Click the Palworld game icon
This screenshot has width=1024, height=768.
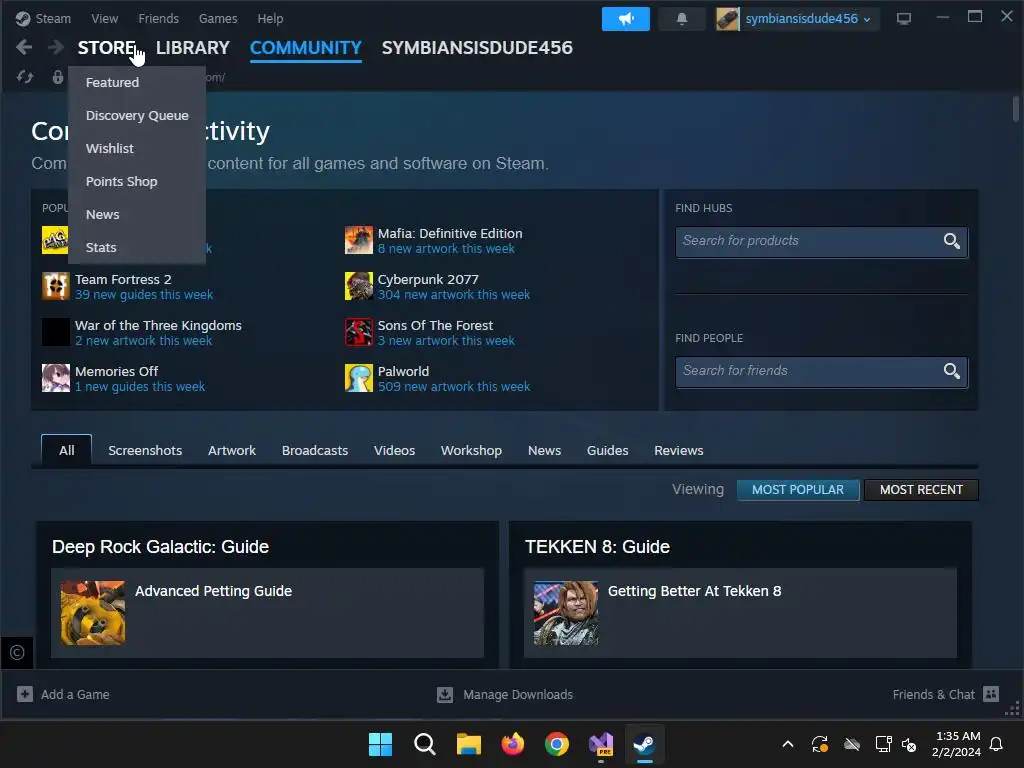pyautogui.click(x=359, y=378)
